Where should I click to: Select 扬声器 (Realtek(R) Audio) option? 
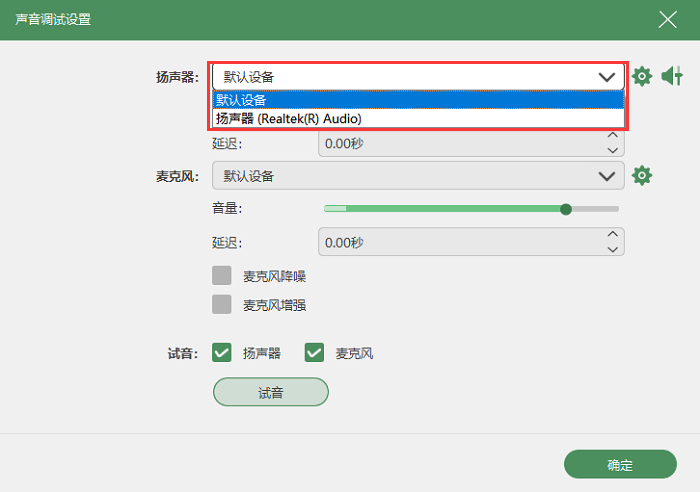(x=418, y=119)
